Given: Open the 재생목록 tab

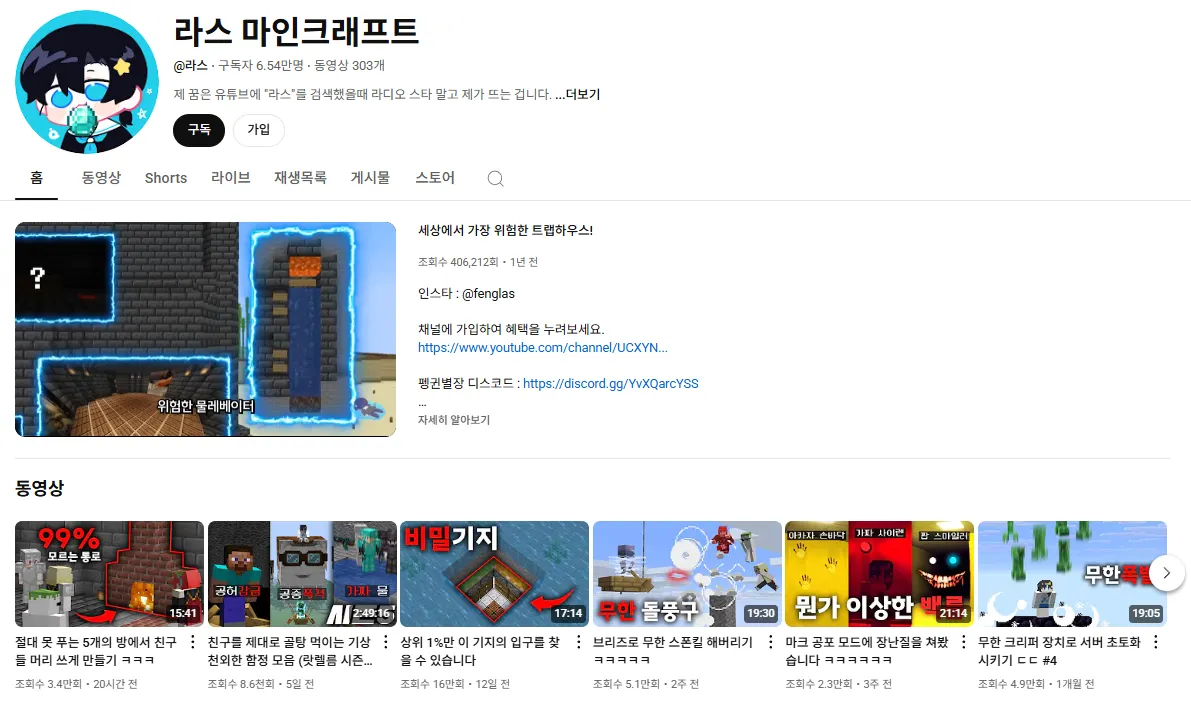Looking at the screenshot, I should (x=300, y=178).
